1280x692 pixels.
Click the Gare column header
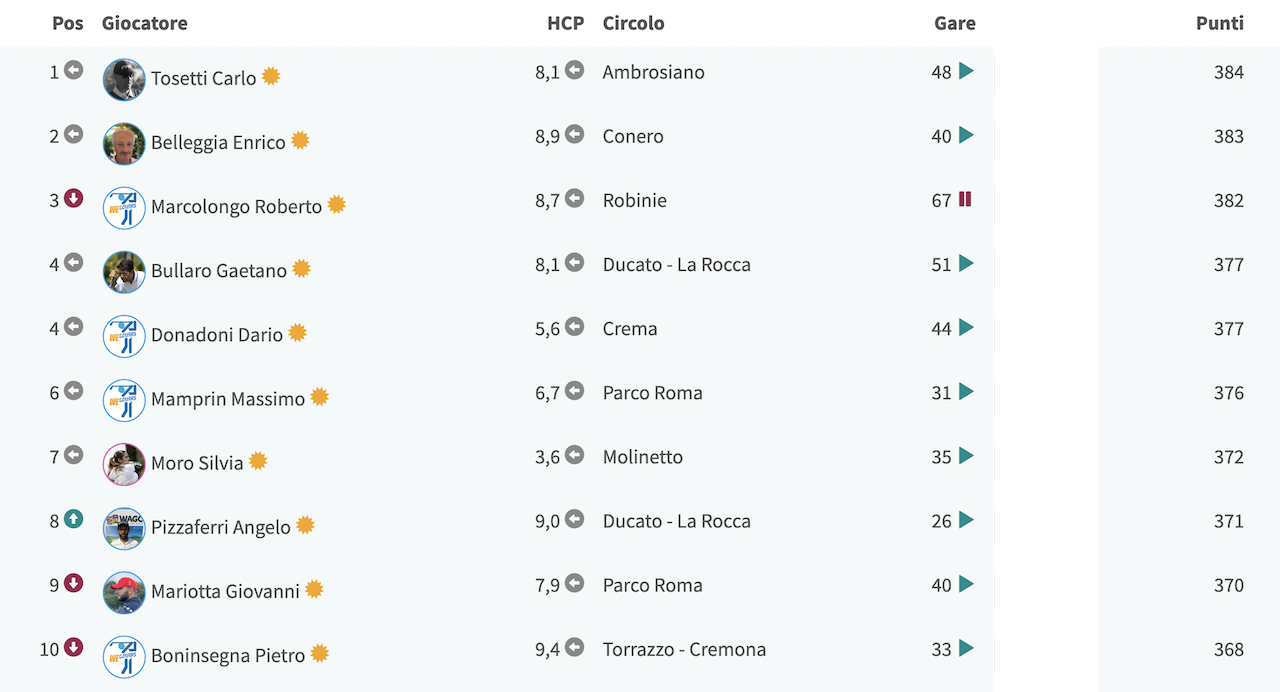coord(955,23)
